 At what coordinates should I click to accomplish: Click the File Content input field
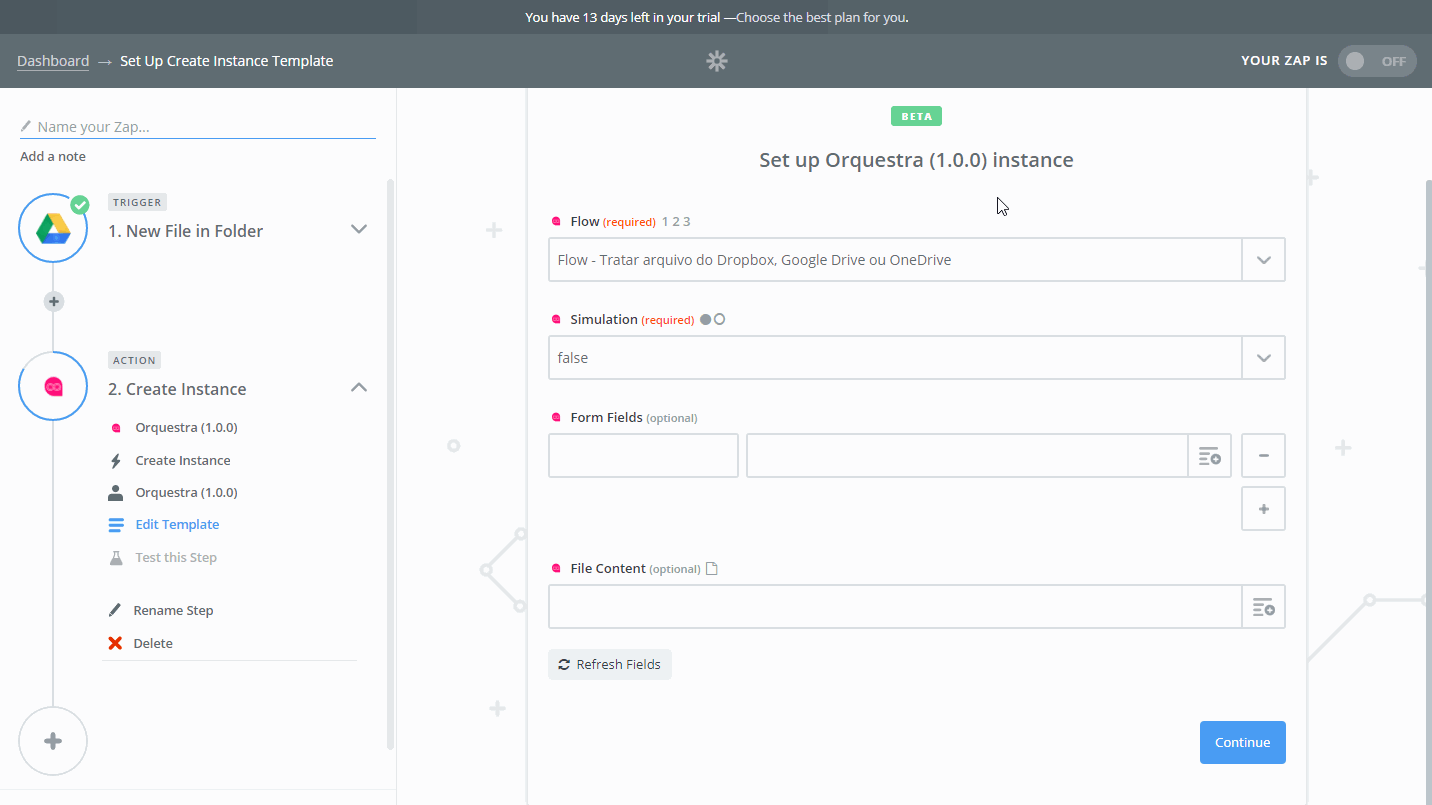click(x=895, y=607)
